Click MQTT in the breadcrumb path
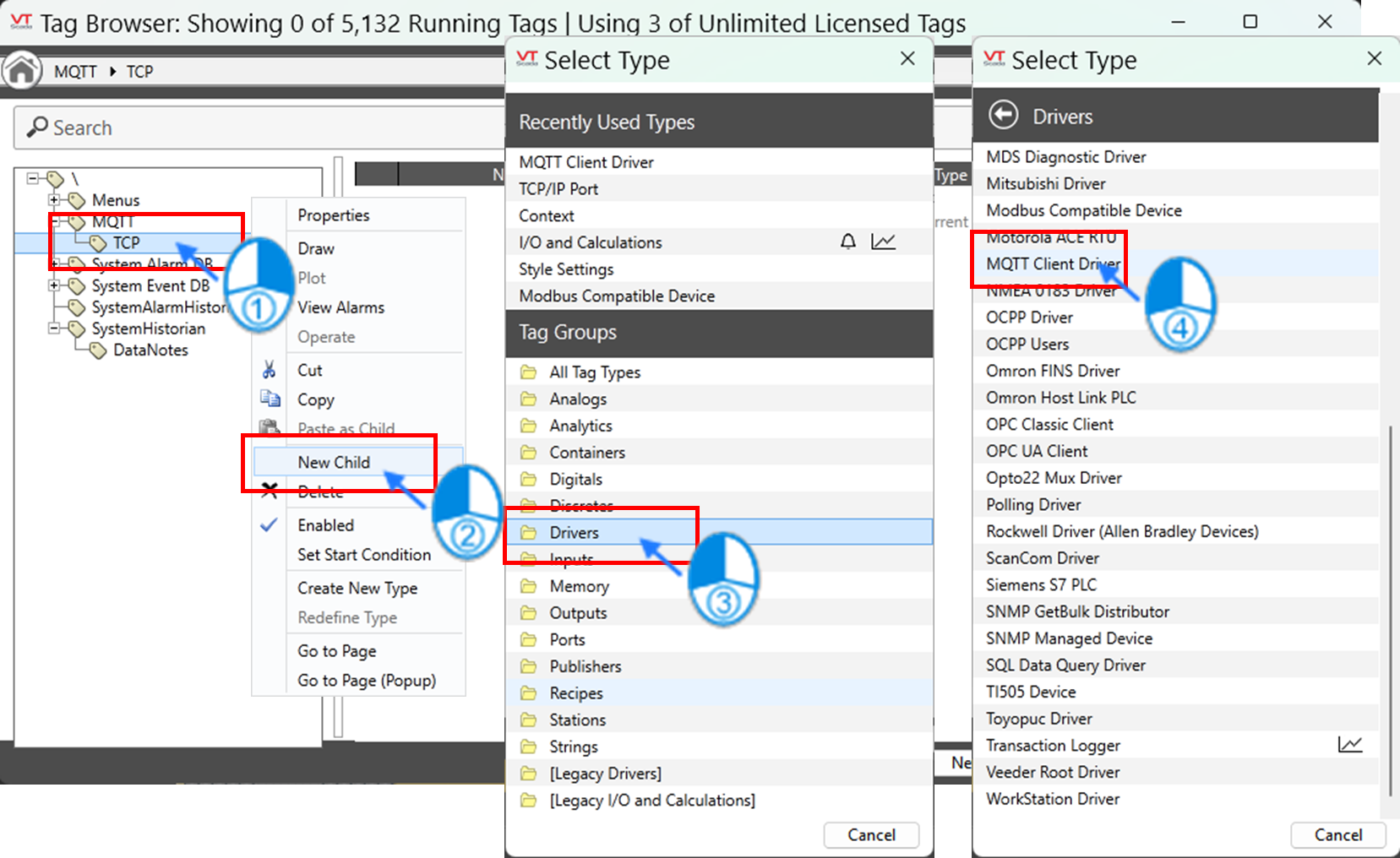 click(75, 72)
